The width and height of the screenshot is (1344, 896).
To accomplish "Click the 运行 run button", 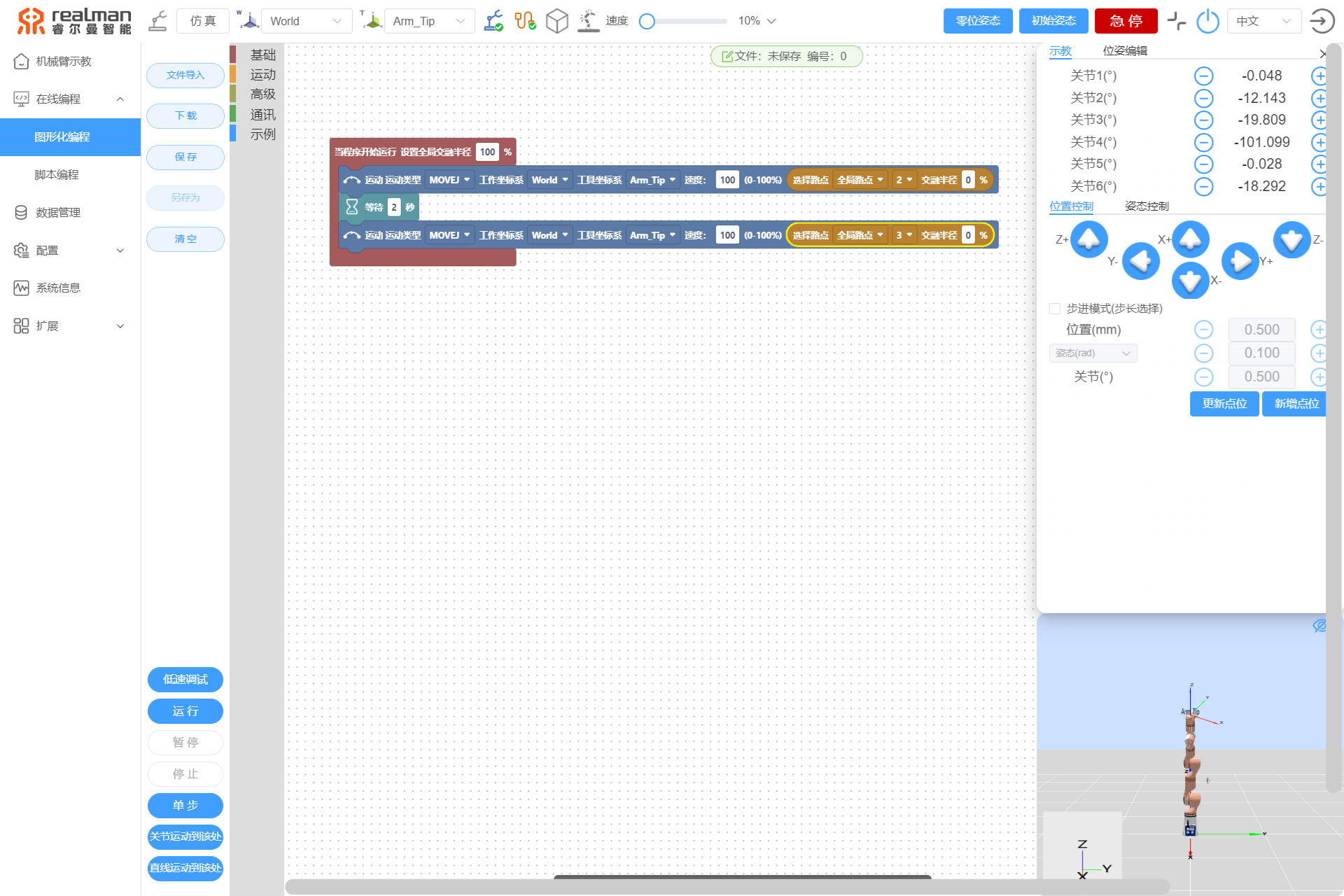I will click(185, 711).
